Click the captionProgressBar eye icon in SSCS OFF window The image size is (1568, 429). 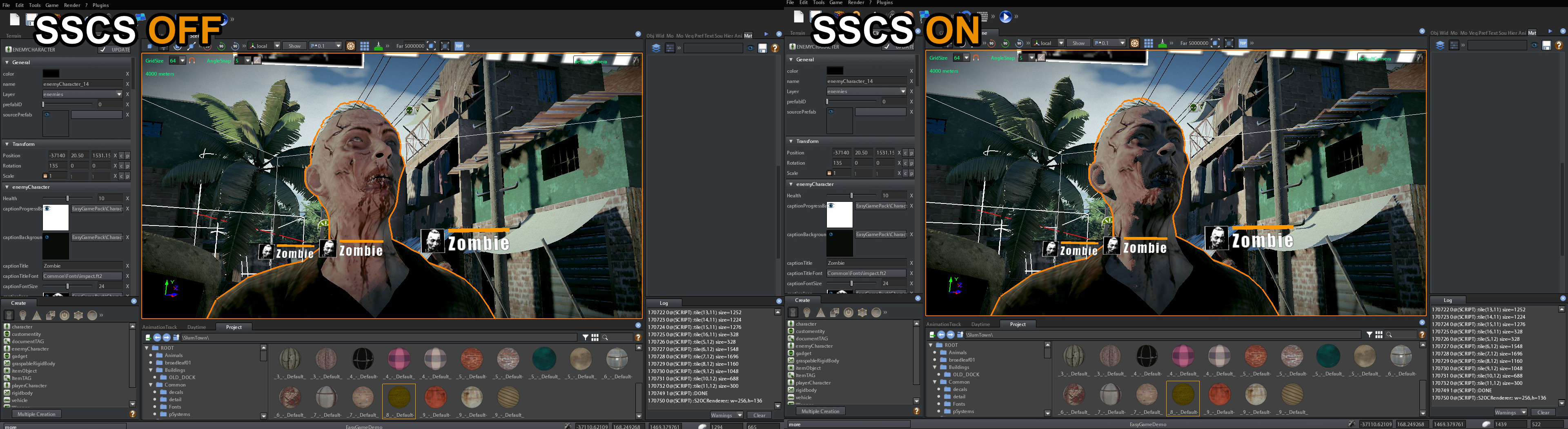coord(47,208)
